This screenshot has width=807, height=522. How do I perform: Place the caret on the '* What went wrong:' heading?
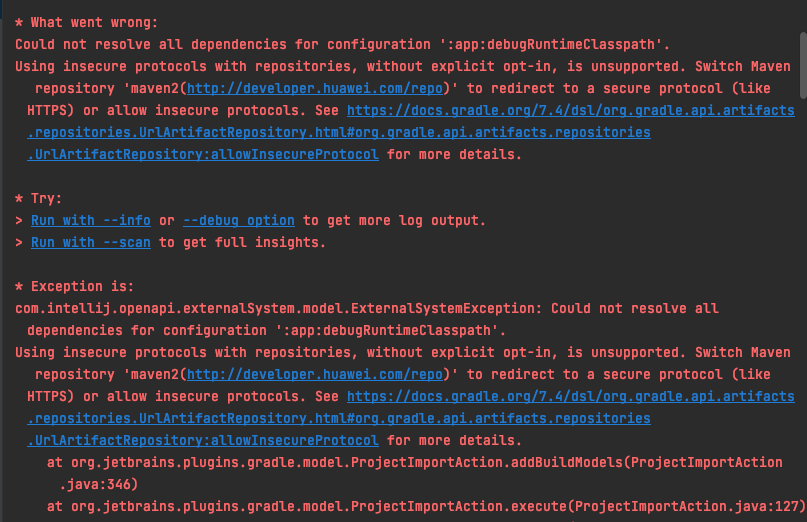point(86,23)
